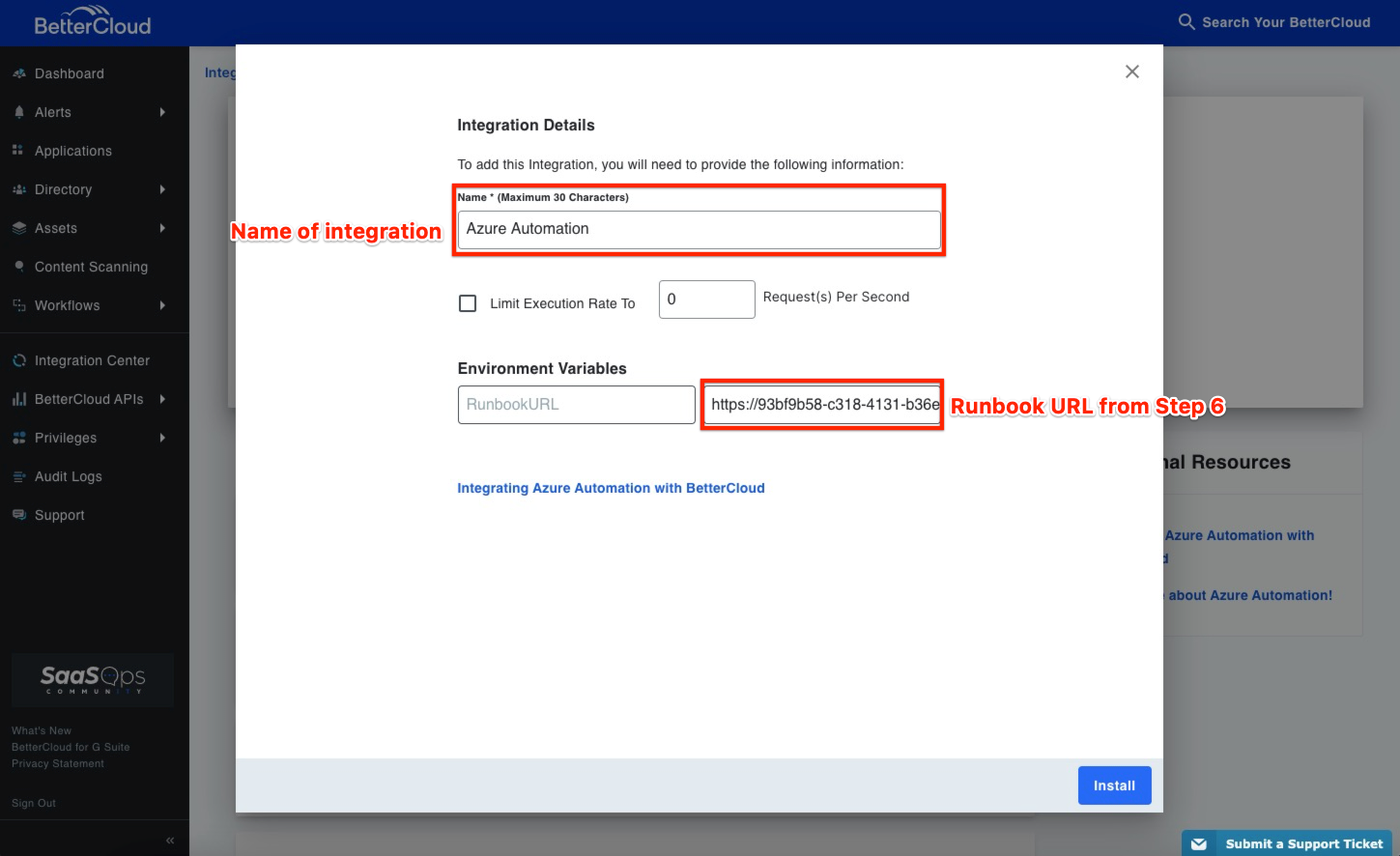Open Audit Logs using its list icon

click(x=19, y=476)
